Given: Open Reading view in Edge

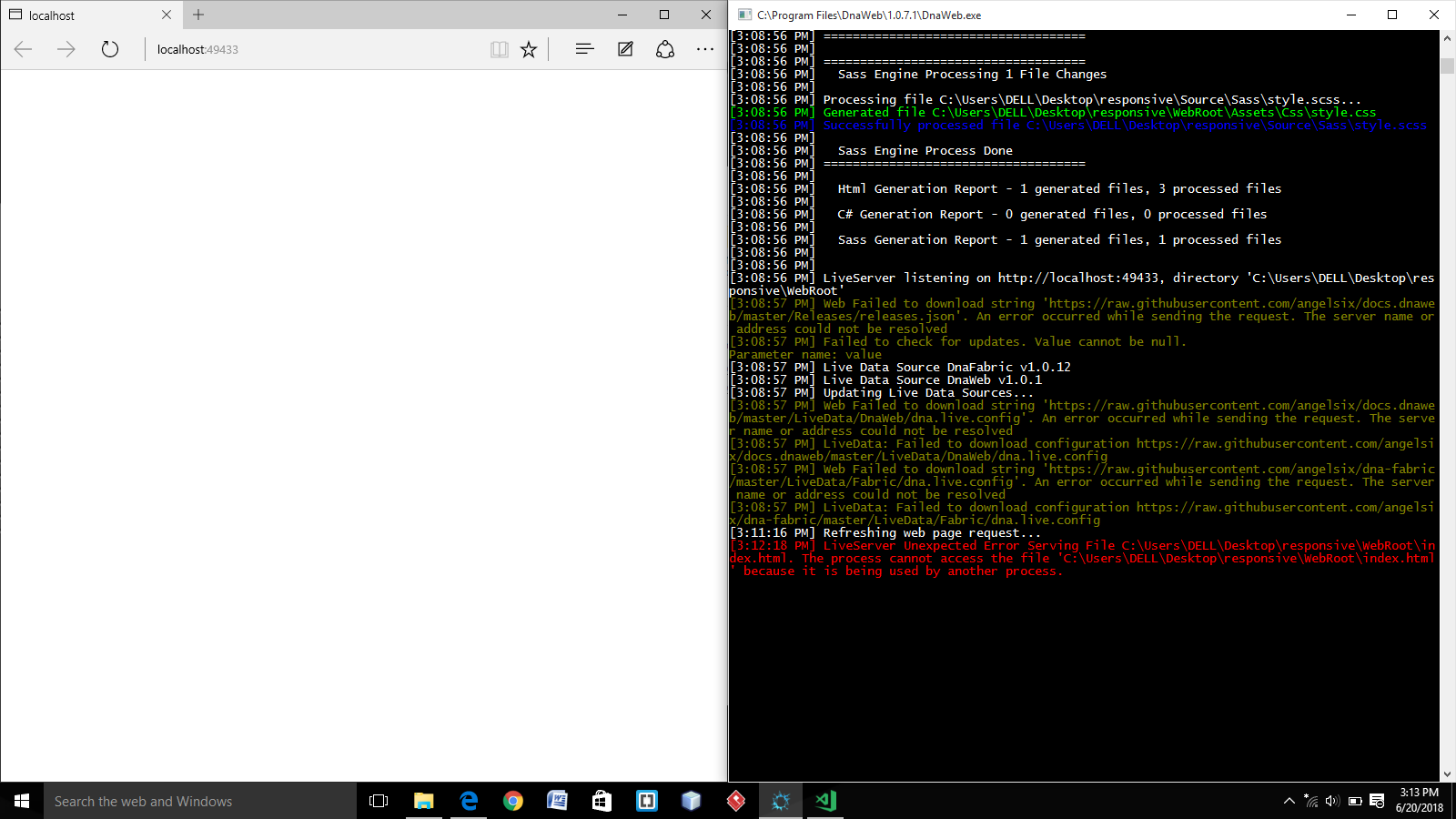Looking at the screenshot, I should (x=500, y=49).
